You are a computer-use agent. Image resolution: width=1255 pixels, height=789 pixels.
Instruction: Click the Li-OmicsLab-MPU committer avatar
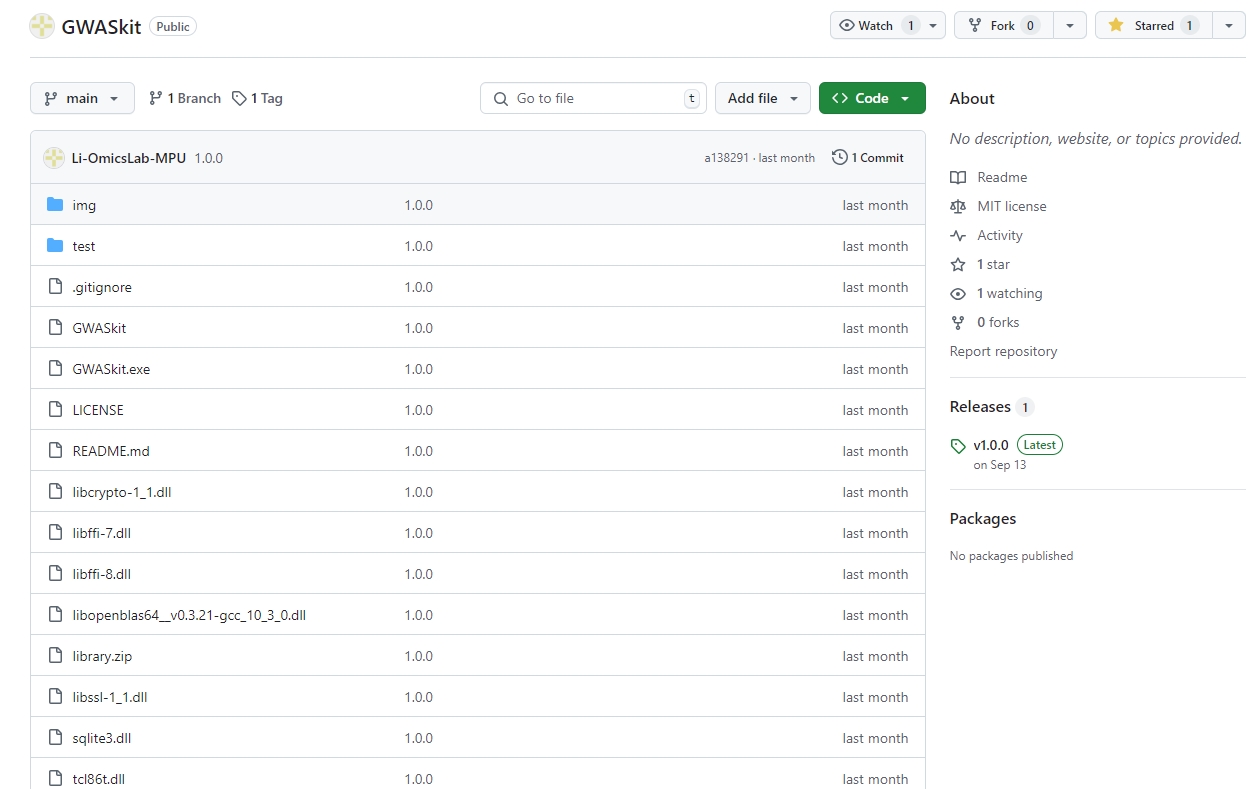tap(54, 158)
